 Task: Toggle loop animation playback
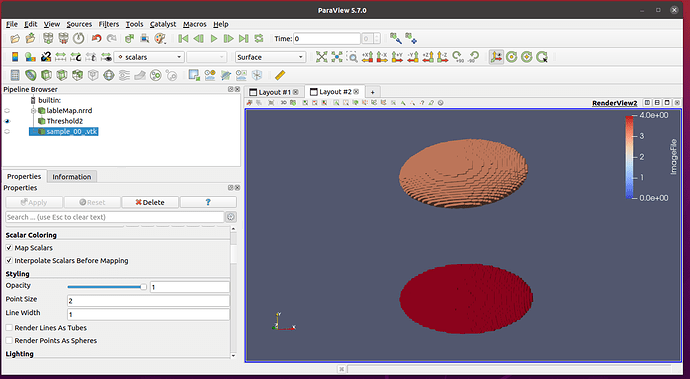point(259,39)
